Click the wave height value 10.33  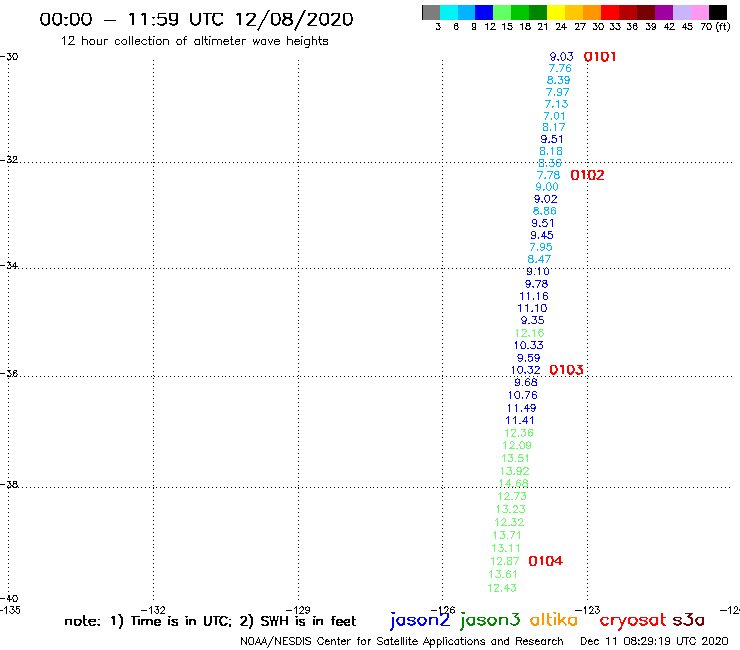point(529,346)
